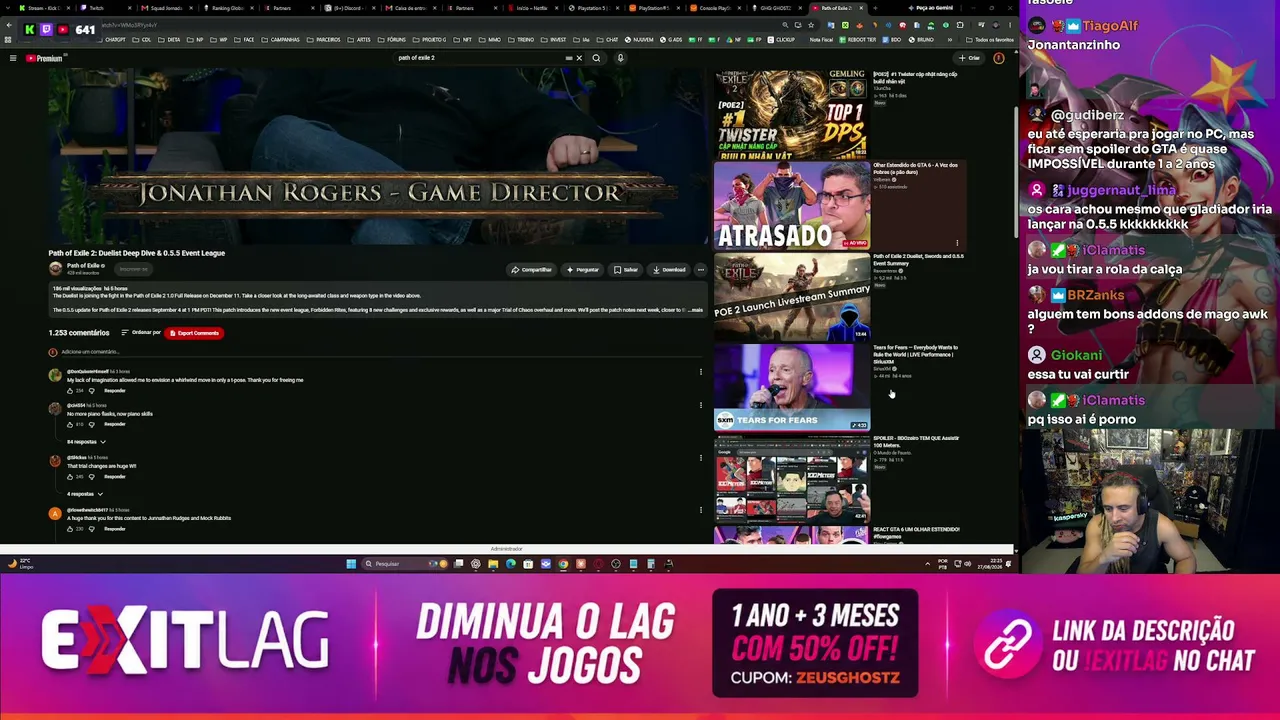The image size is (1280, 720).
Task: Click the red Export Comments button
Action: (x=195, y=333)
